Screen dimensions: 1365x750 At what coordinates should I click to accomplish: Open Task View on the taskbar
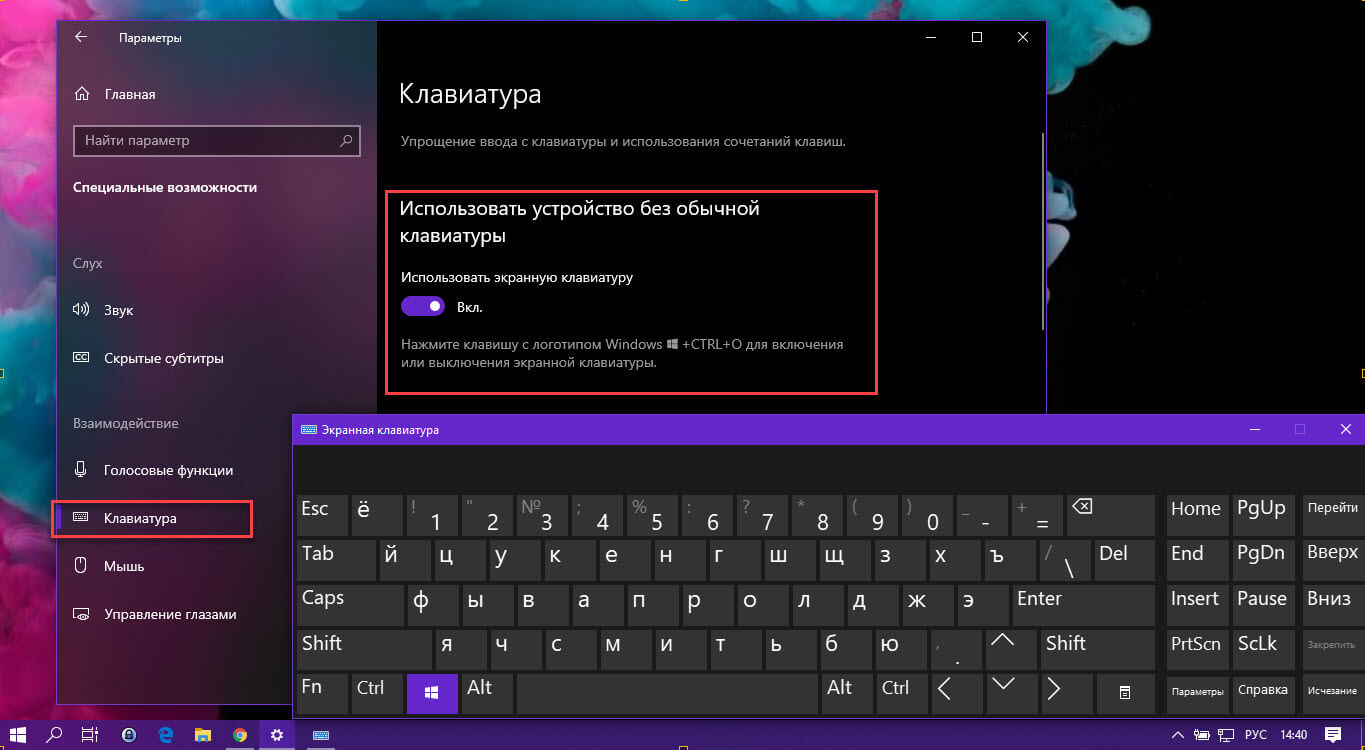coord(91,735)
